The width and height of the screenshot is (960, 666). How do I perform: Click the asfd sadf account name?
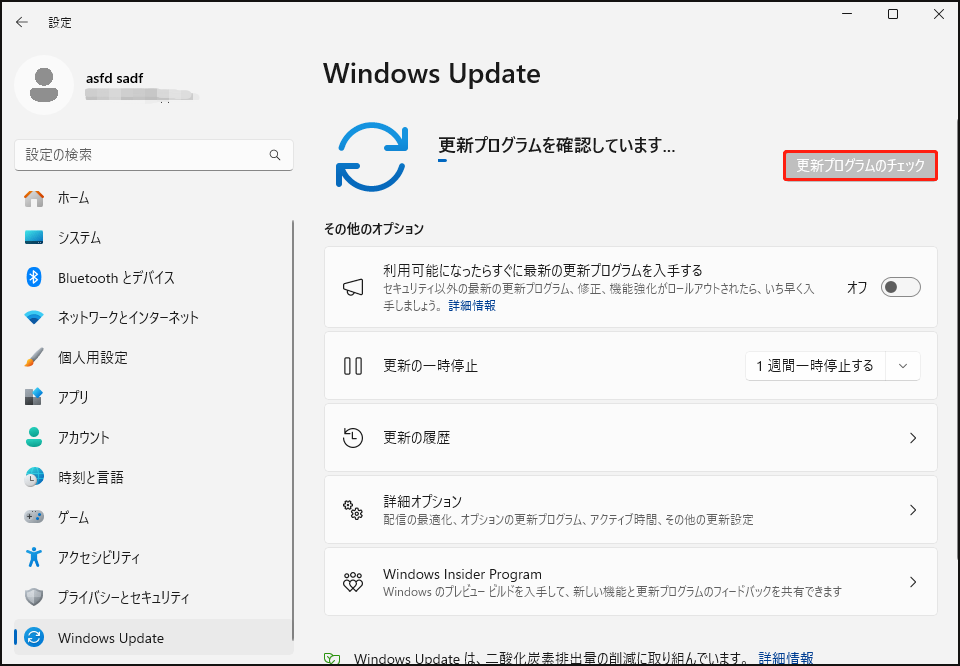tap(114, 78)
